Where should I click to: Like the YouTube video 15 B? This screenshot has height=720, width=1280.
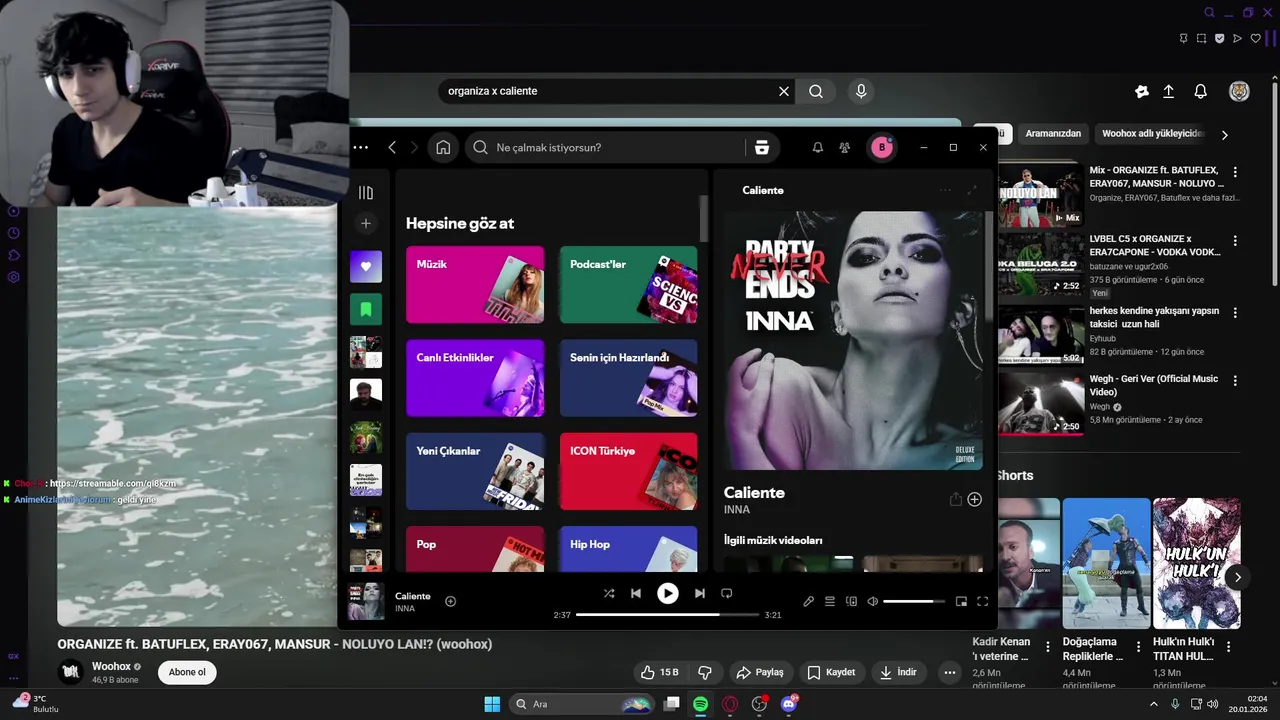tap(660, 672)
